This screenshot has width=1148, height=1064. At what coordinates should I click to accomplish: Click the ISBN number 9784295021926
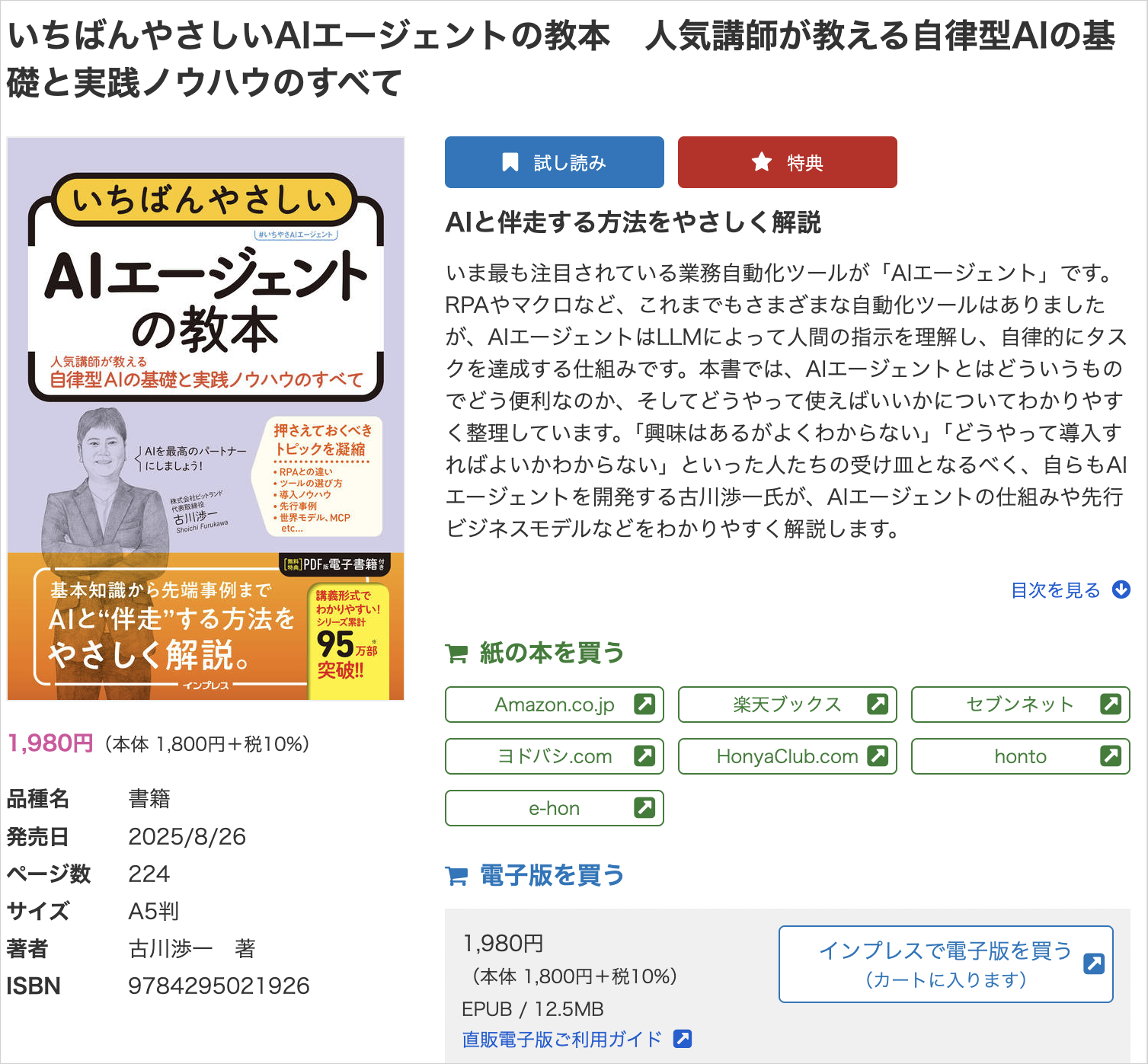tap(219, 986)
